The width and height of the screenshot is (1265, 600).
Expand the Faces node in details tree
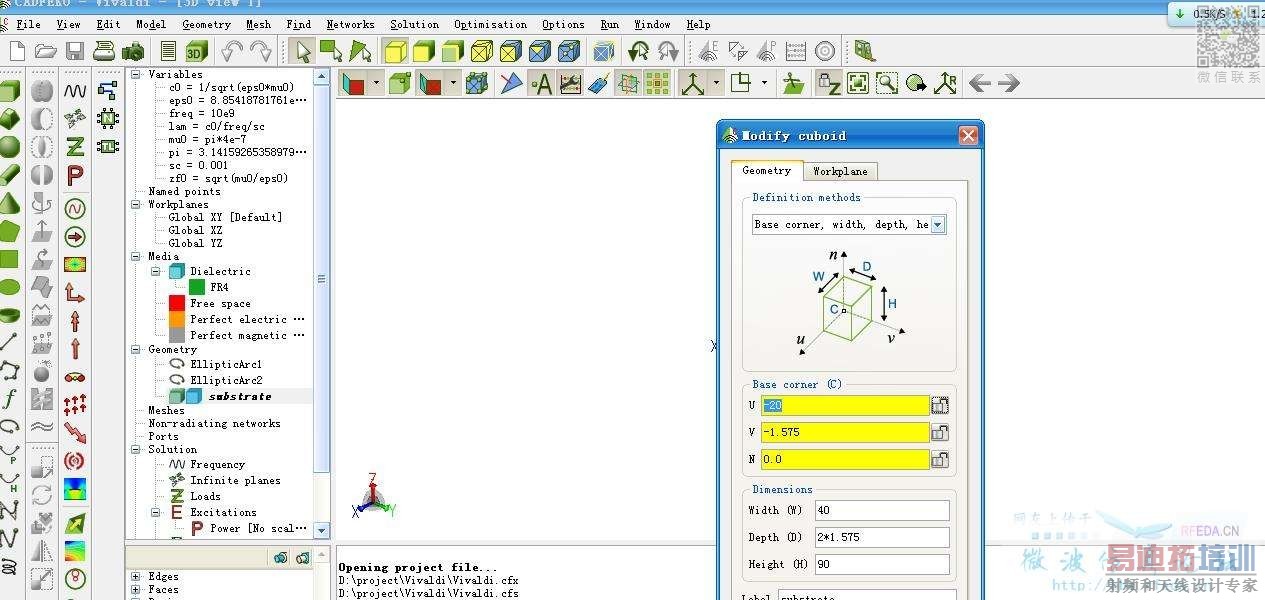coord(135,590)
